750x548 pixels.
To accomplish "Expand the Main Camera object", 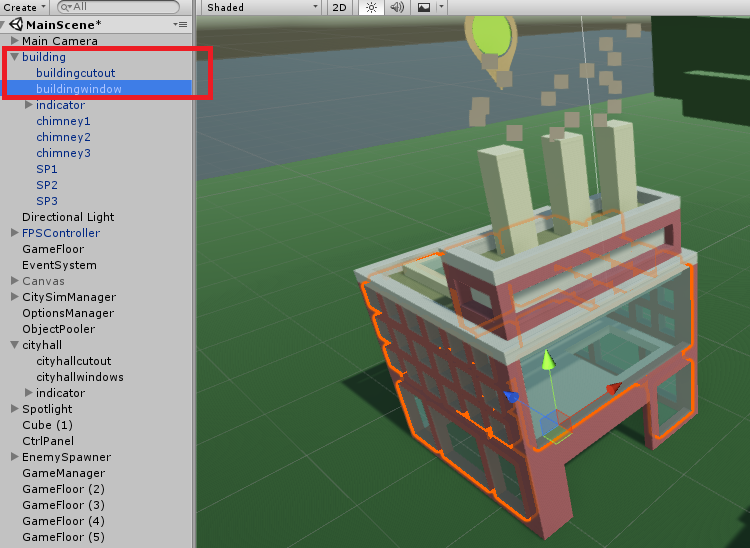I will pos(14,41).
